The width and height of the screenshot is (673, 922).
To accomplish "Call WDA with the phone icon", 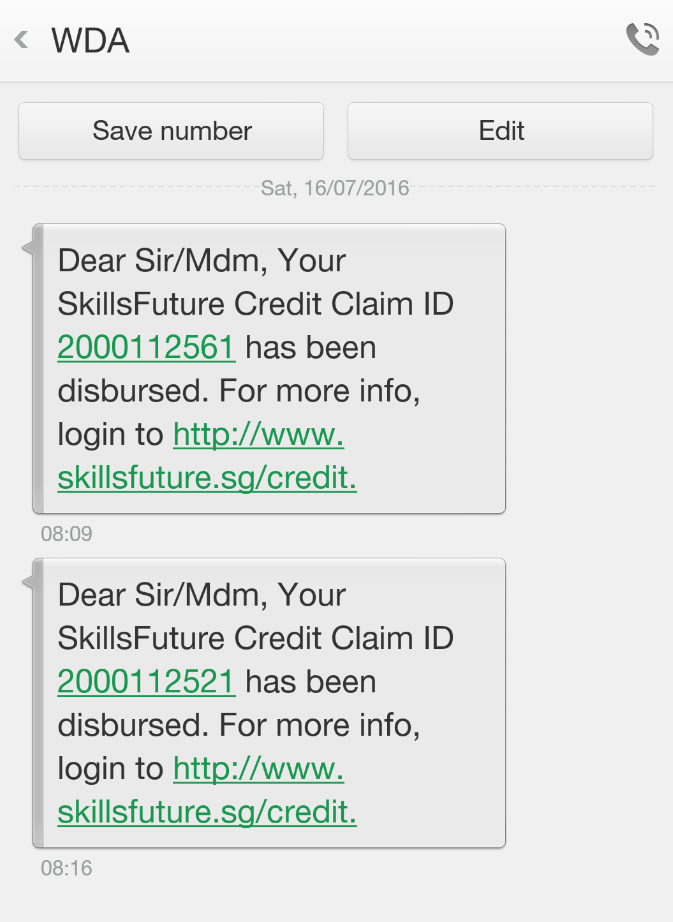I will click(x=642, y=40).
